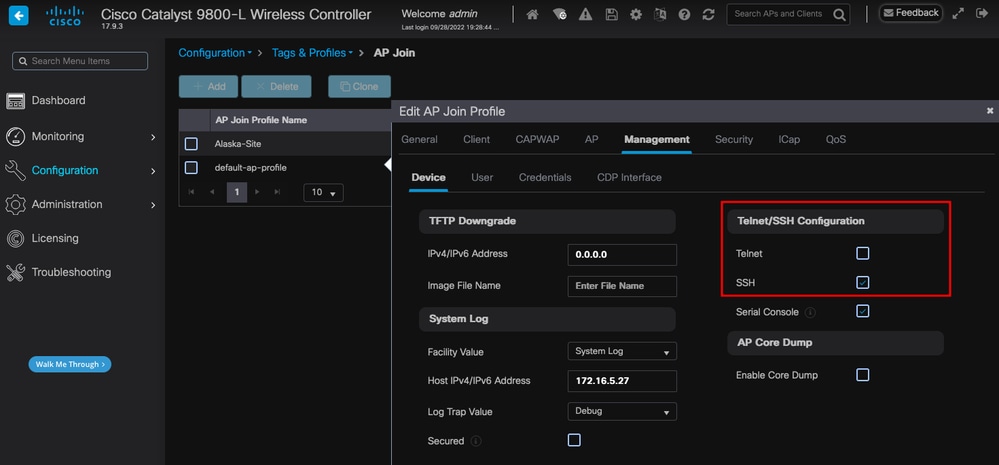Close the Edit AP Join Profile panel

pyautogui.click(x=989, y=111)
